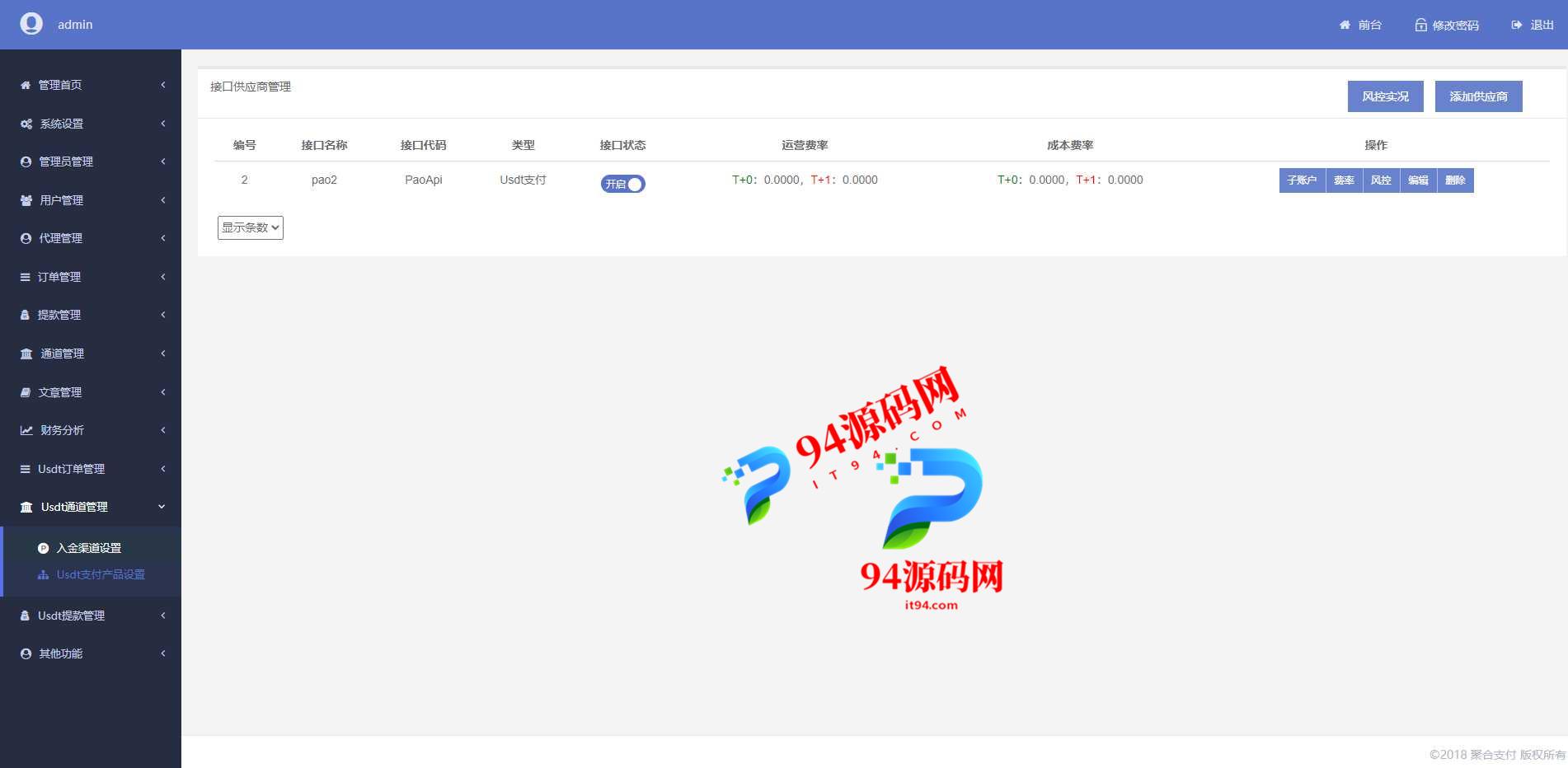Click the book icon next to 文章管理
Screen dimensions: 1568x768
pos(26,392)
